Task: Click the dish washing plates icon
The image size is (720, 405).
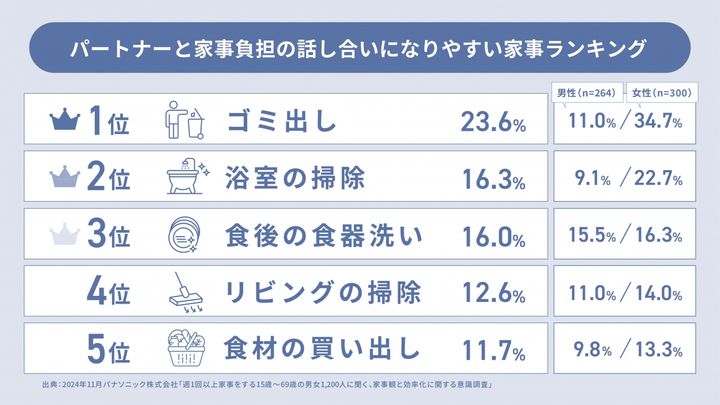Action: [183, 237]
